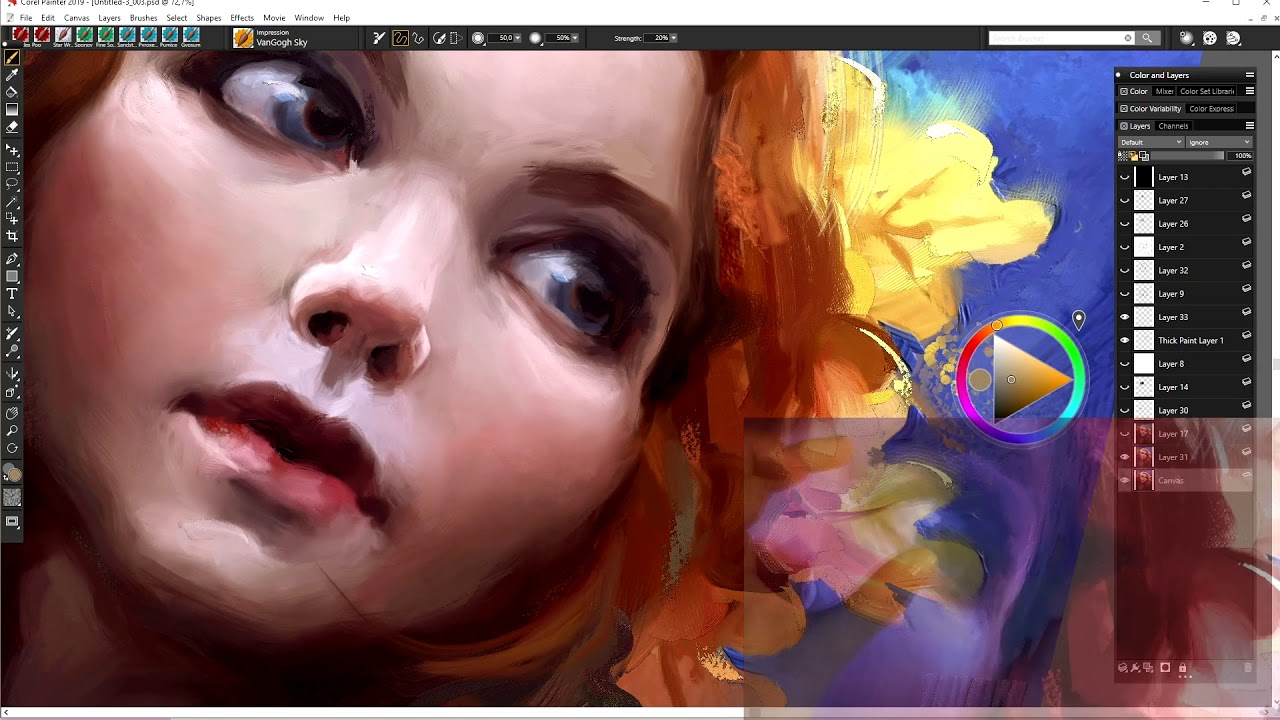The image size is (1280, 720).
Task: Select the Rectangular Selection tool
Action: coord(12,167)
